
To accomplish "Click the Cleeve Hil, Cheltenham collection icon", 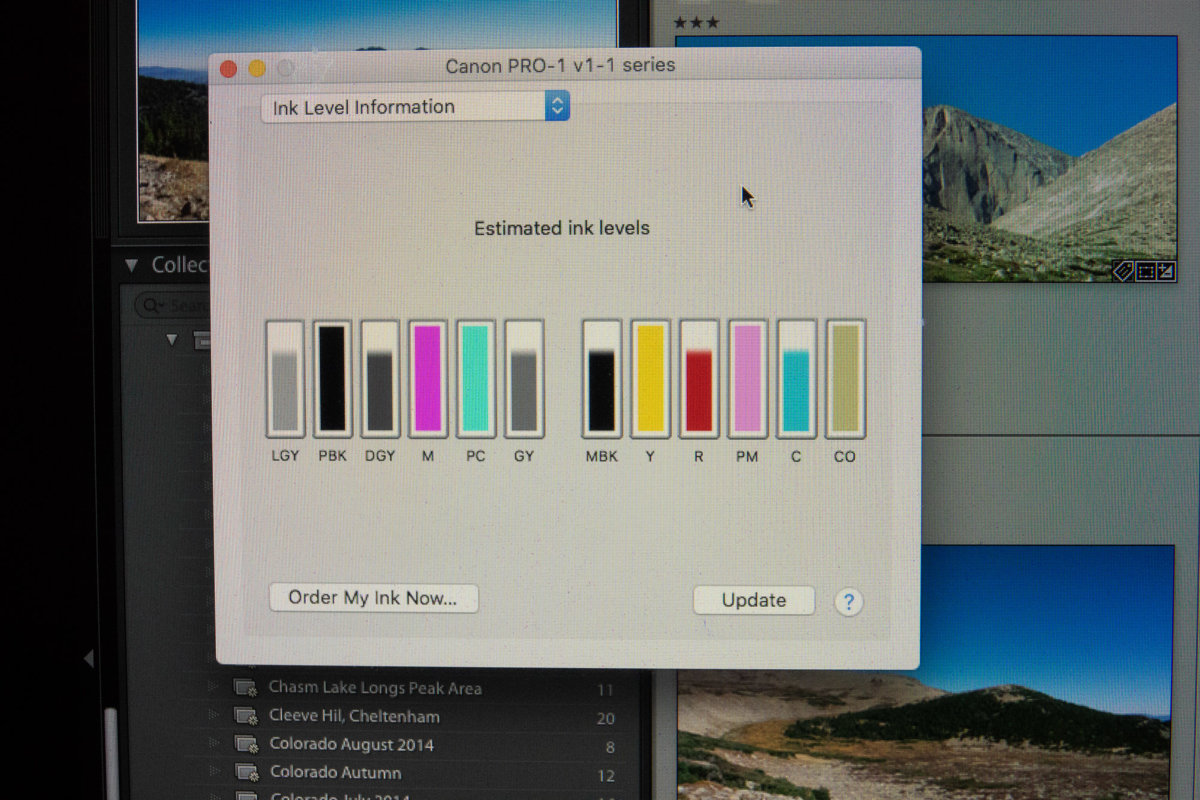I will (x=245, y=717).
